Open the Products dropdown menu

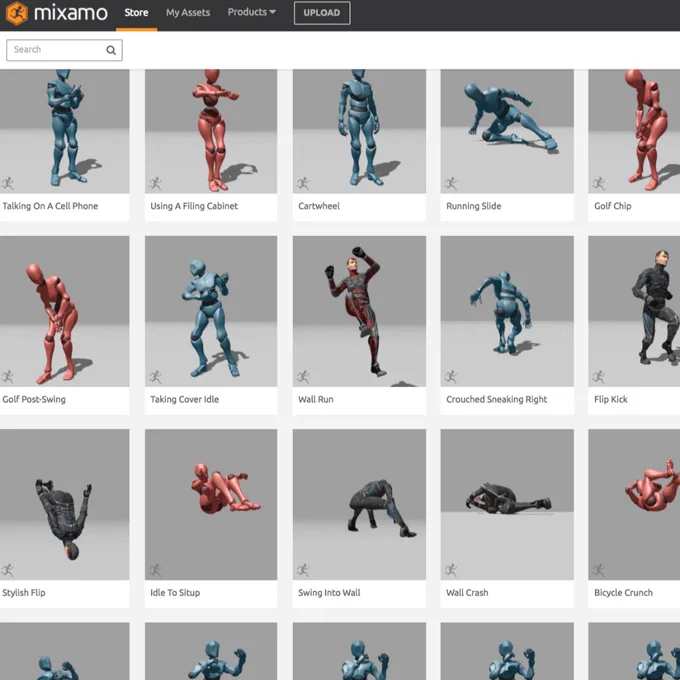click(x=252, y=12)
